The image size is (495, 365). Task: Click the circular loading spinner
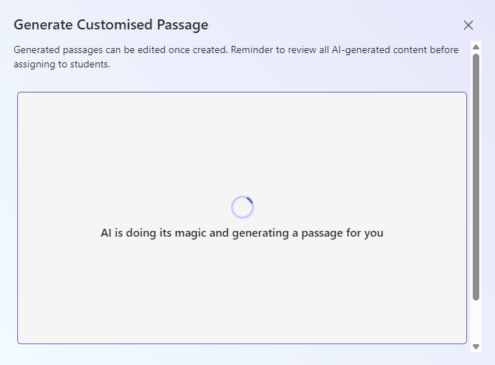point(242,207)
